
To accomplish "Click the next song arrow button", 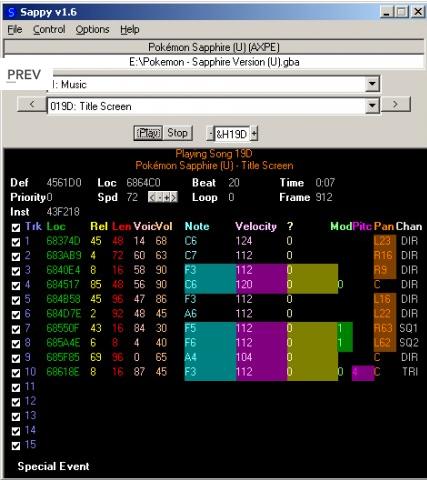I will (395, 105).
